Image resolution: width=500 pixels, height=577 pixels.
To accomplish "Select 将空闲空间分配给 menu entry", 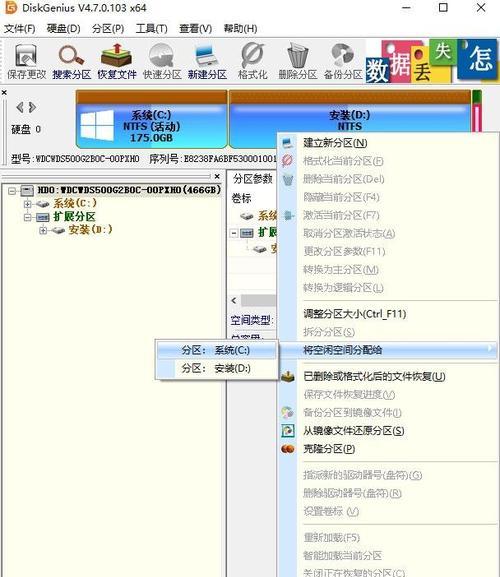I will click(x=388, y=349).
